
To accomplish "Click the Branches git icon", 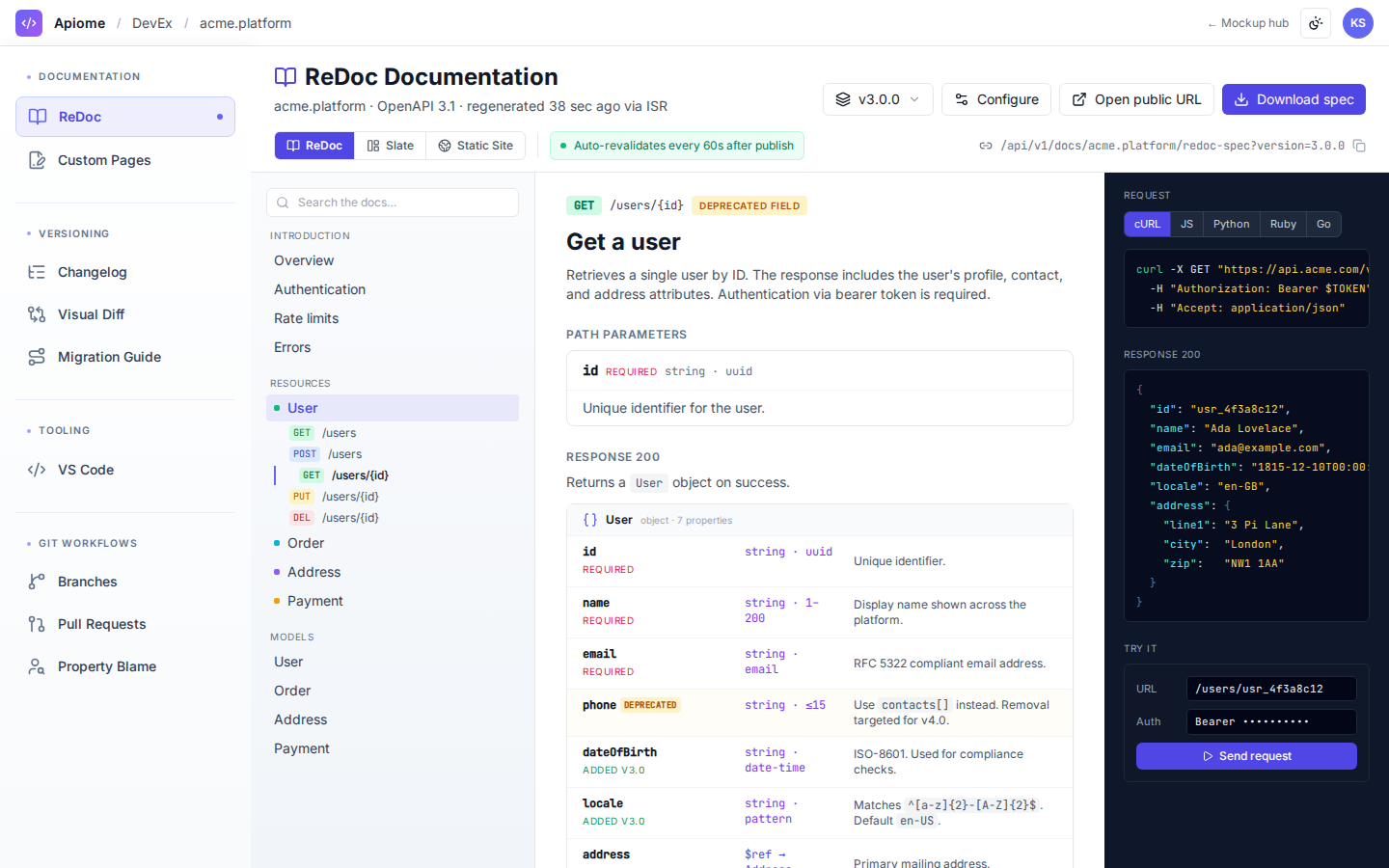I will click(37, 582).
